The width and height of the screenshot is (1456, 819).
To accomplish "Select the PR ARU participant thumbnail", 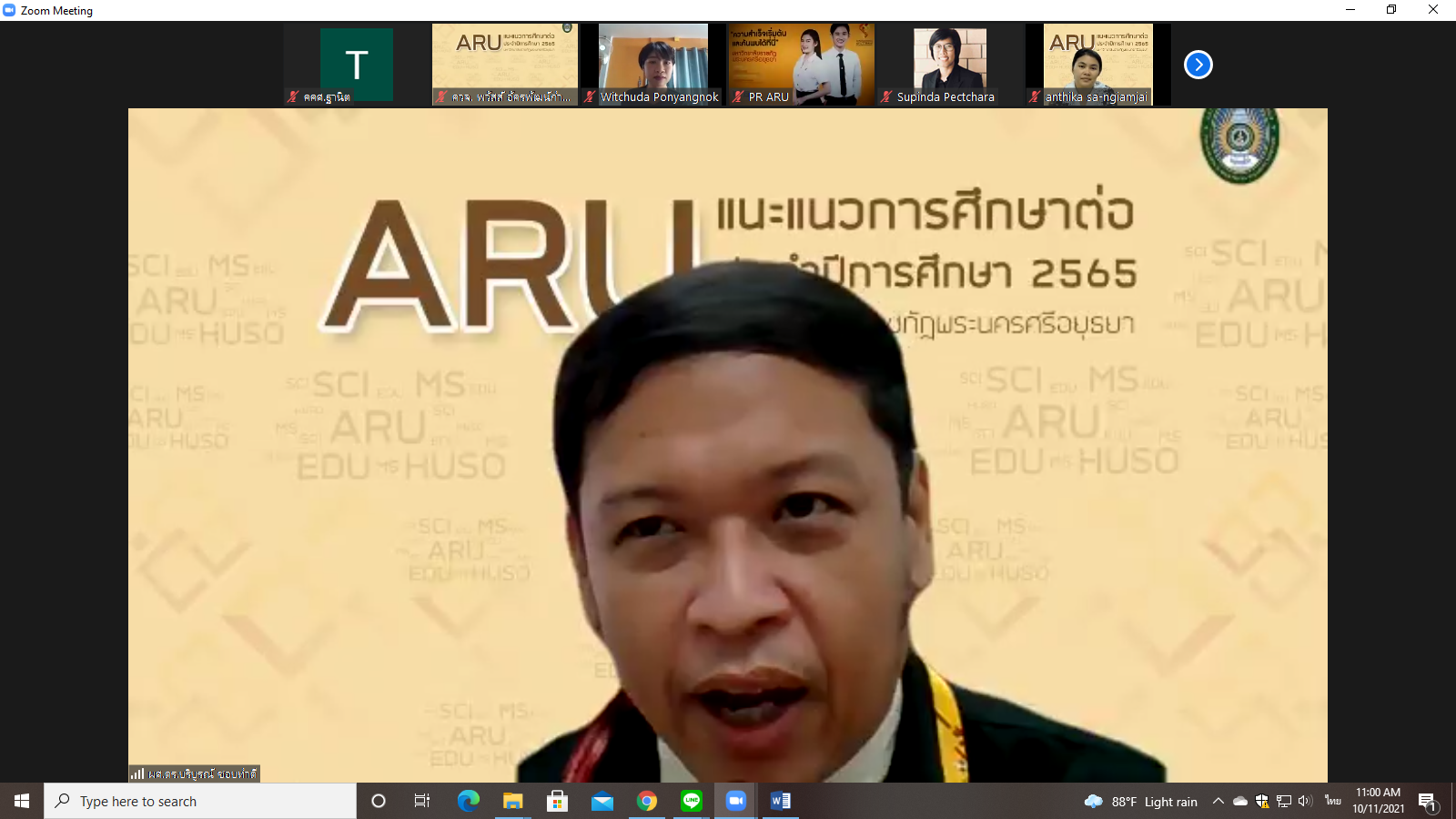I will (801, 65).
